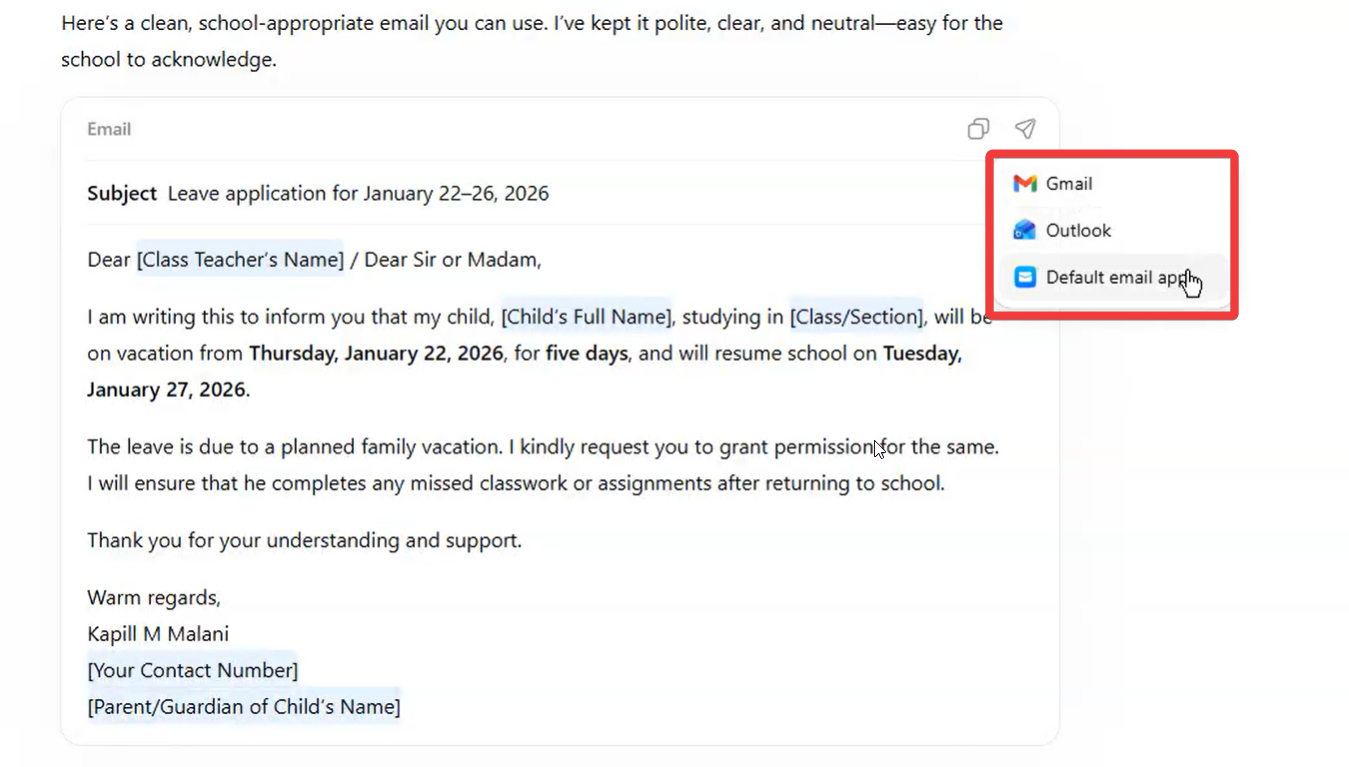Click the Outlook icon in the share menu

[x=1025, y=230]
